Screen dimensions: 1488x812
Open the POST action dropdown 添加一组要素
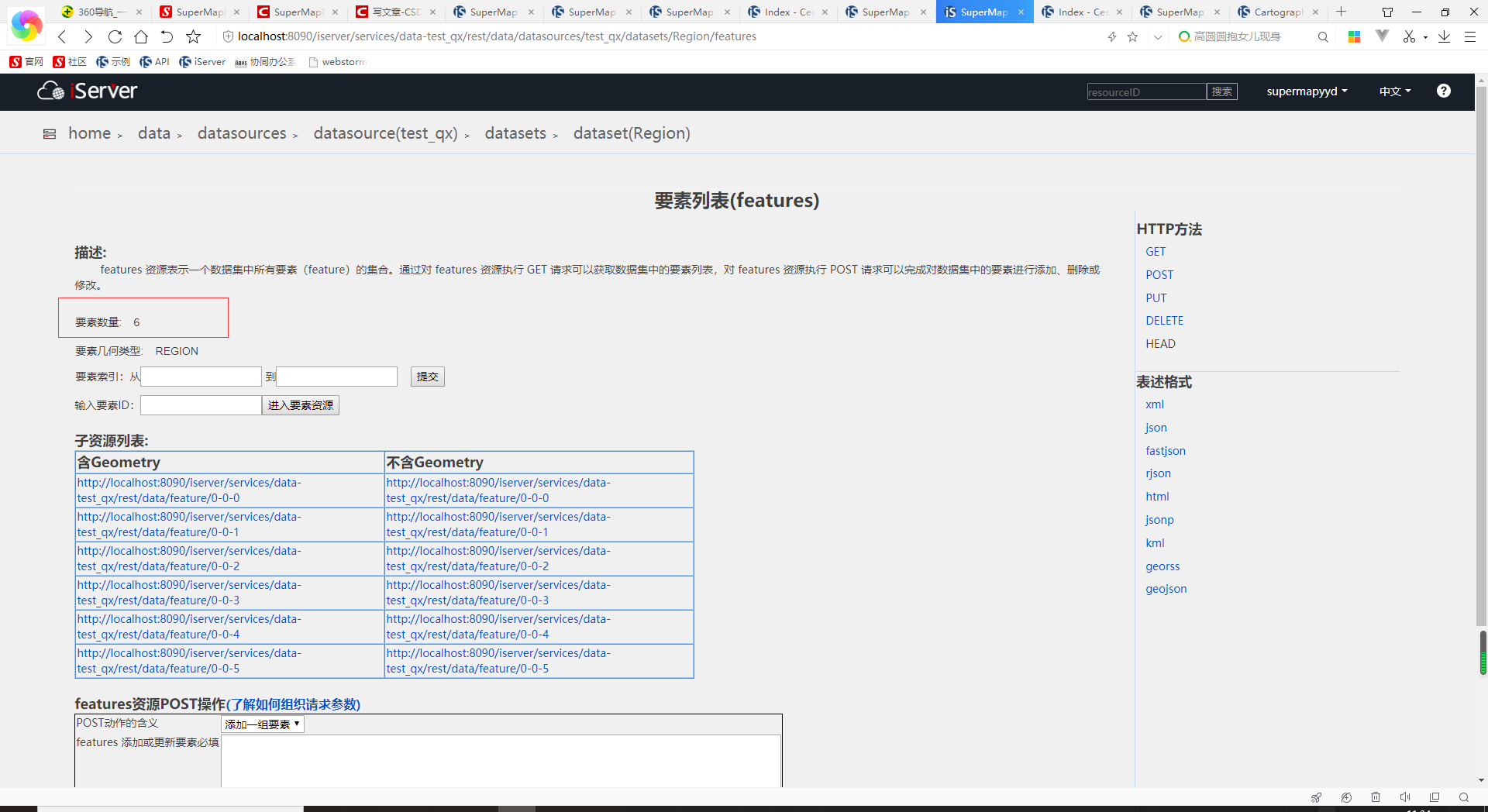coord(262,724)
